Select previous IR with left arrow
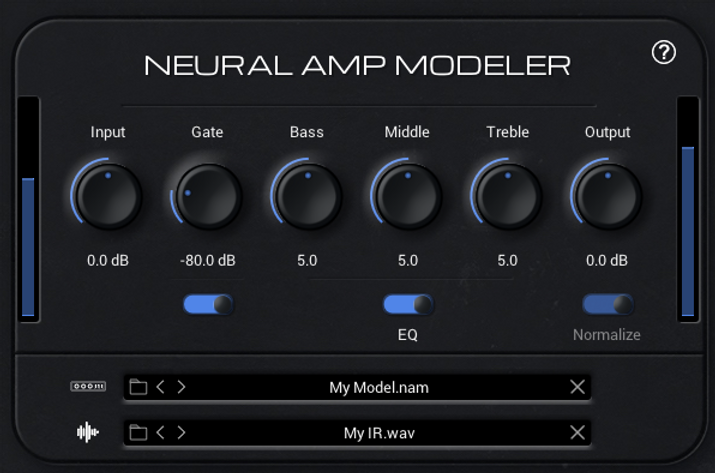 pos(161,432)
